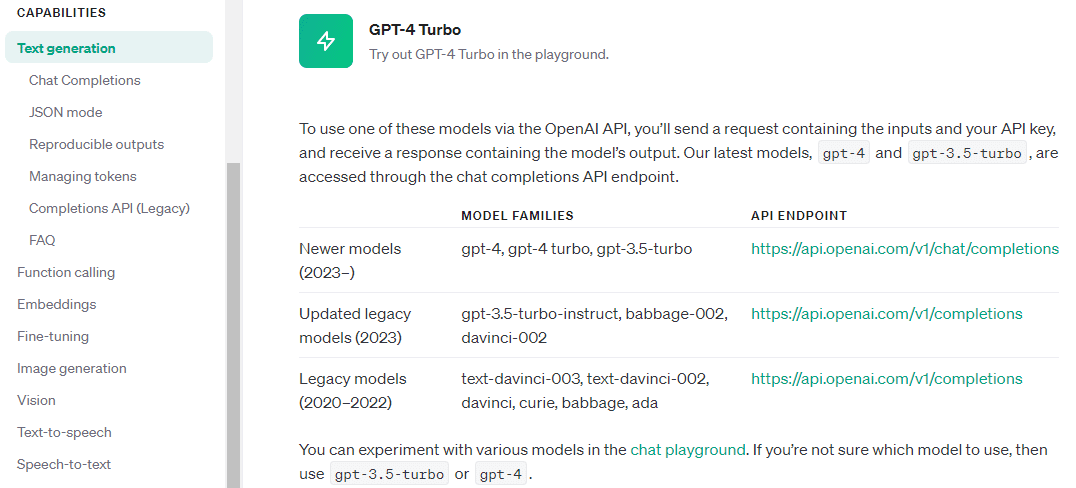The width and height of the screenshot is (1076, 488).
Task: Click the sidebar vertical scrollbar
Action: (234, 320)
